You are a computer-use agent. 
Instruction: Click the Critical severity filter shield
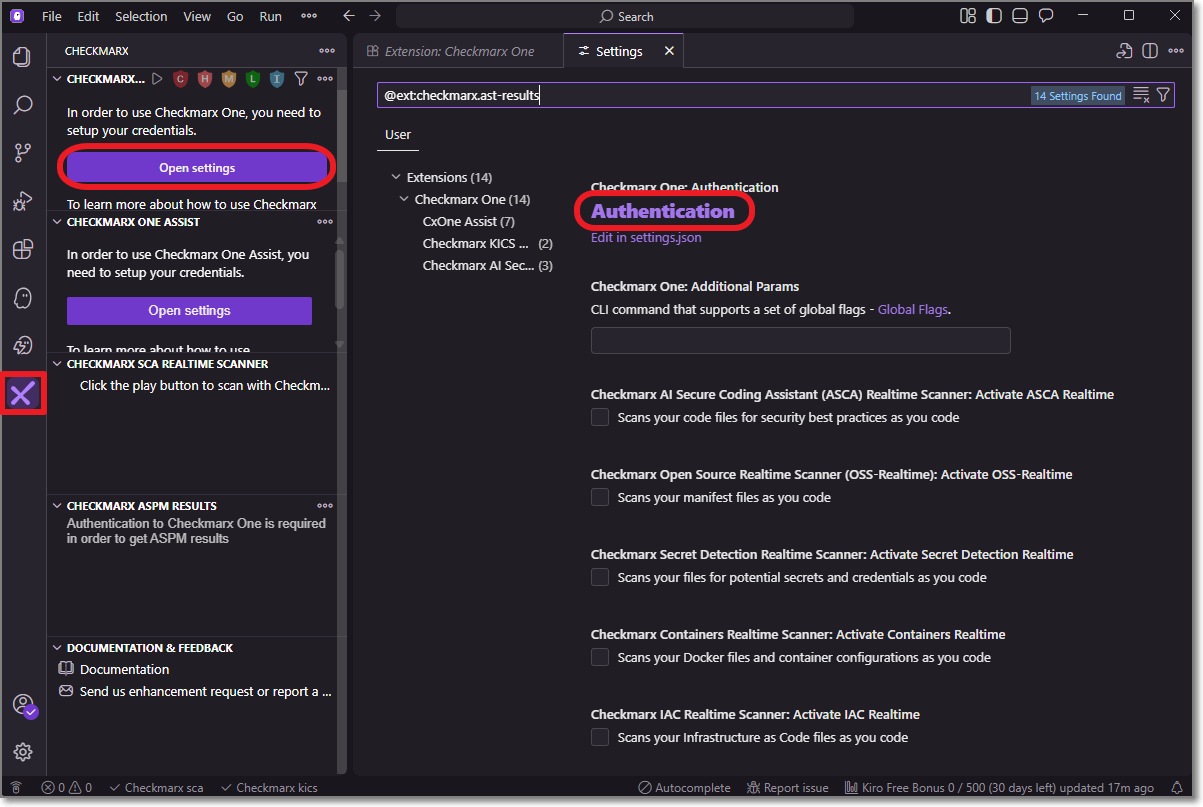point(180,79)
